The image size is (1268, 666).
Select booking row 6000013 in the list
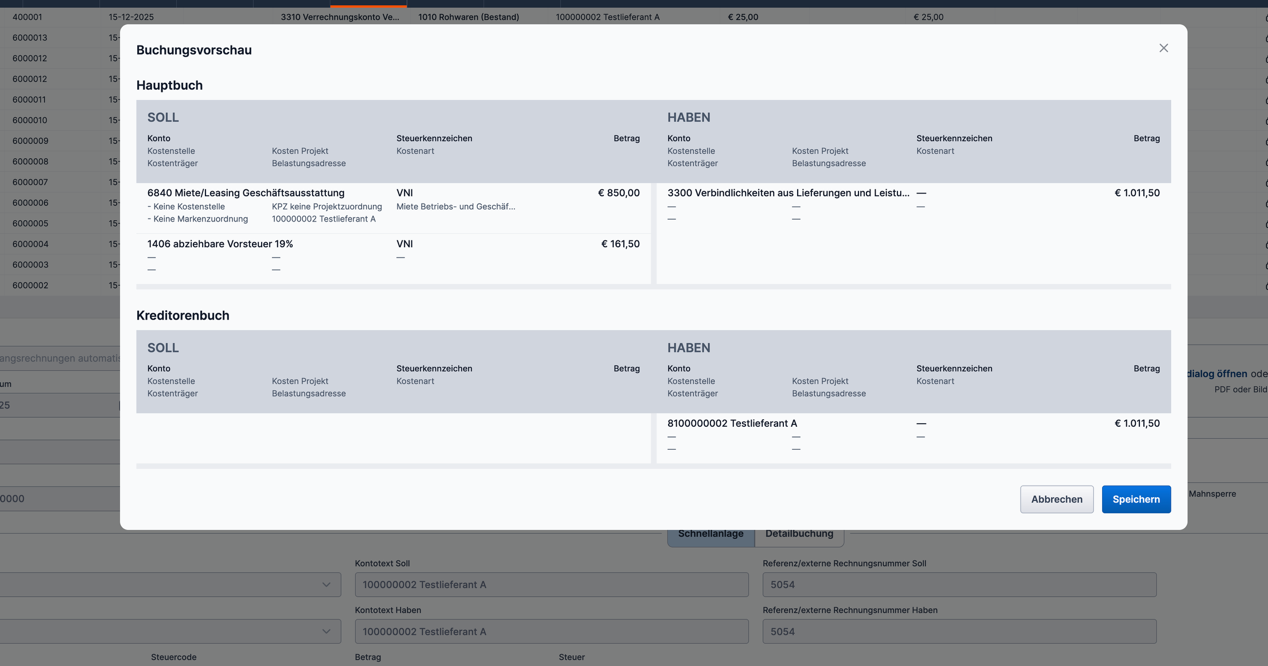30,38
